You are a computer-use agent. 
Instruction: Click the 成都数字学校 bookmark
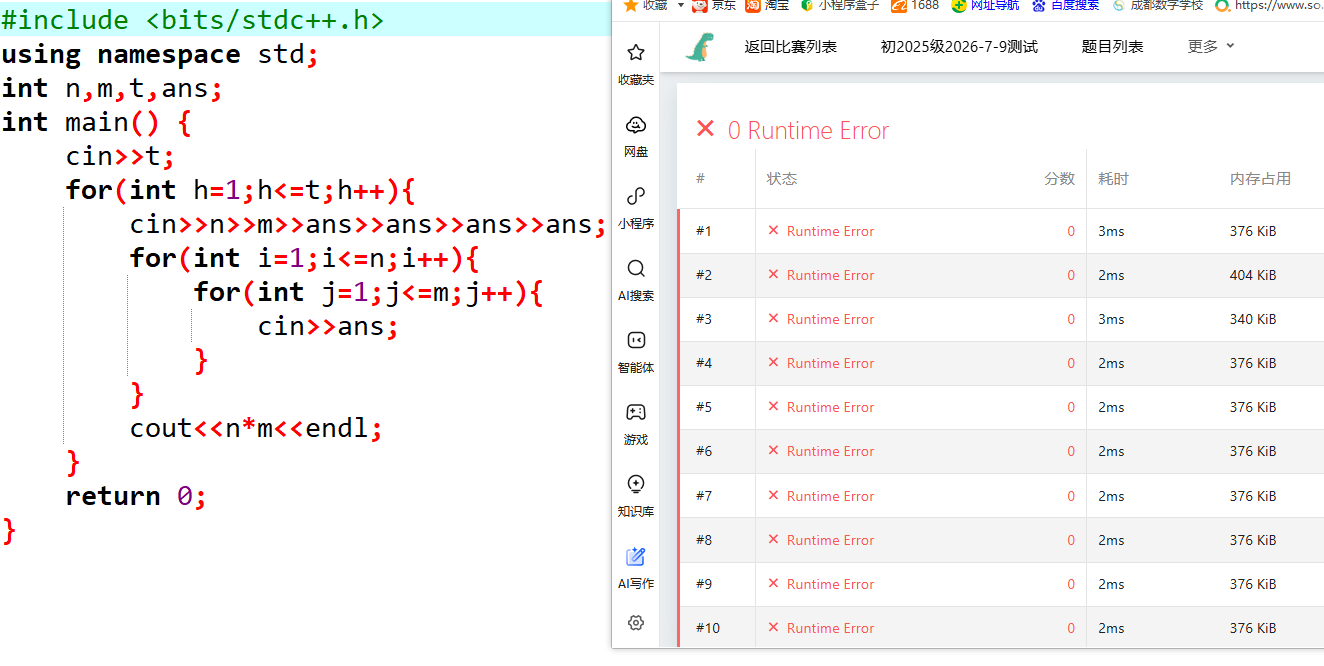1158,5
